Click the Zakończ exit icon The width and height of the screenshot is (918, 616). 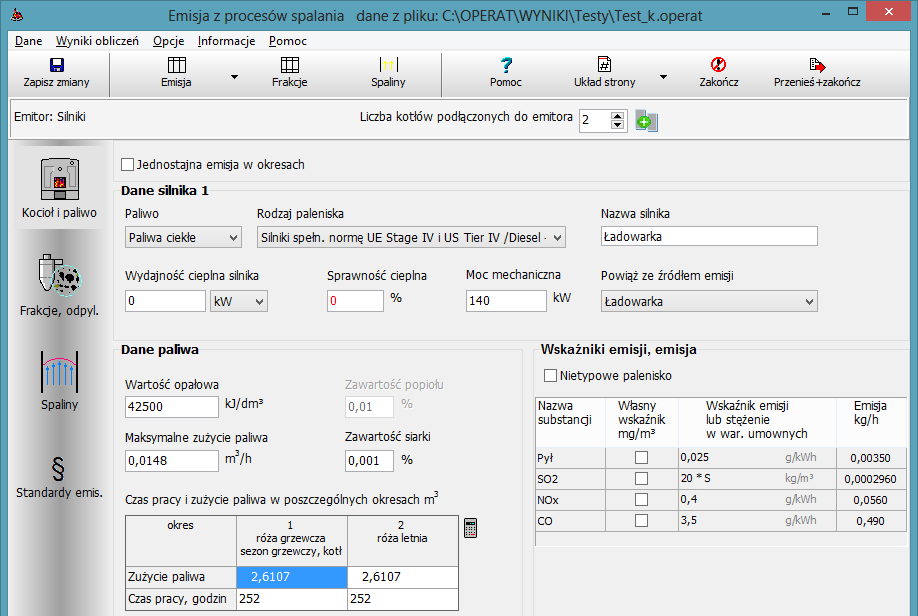tap(718, 64)
